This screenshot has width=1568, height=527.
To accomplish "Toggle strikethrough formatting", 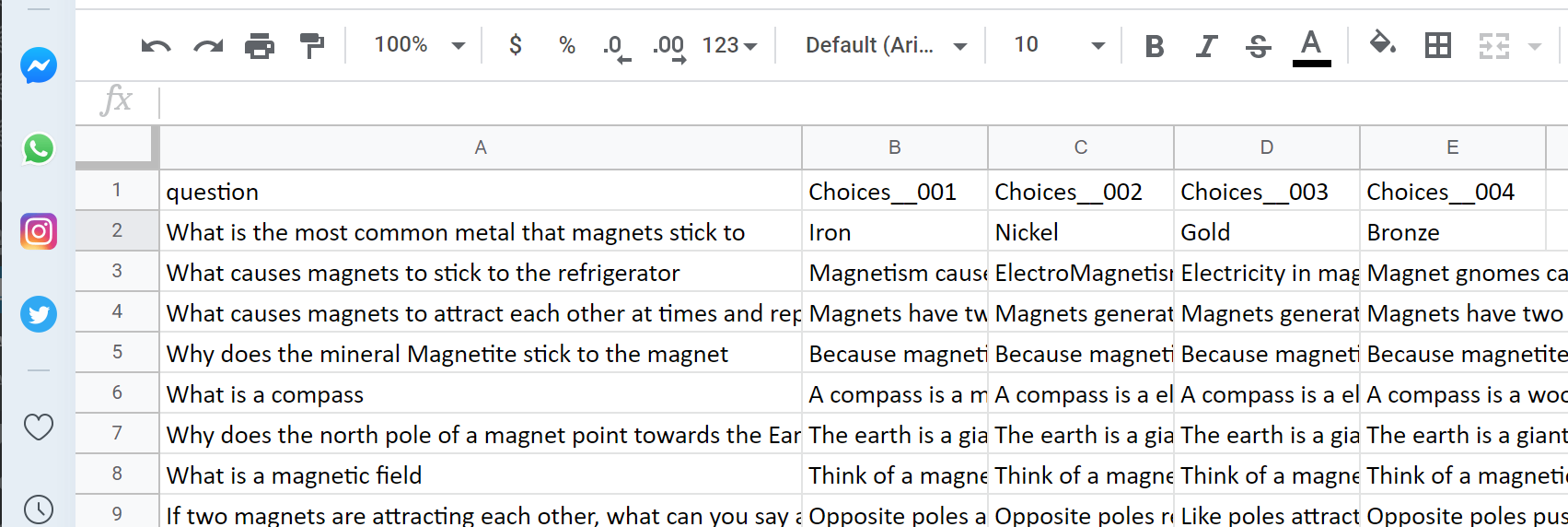I will (x=1258, y=46).
